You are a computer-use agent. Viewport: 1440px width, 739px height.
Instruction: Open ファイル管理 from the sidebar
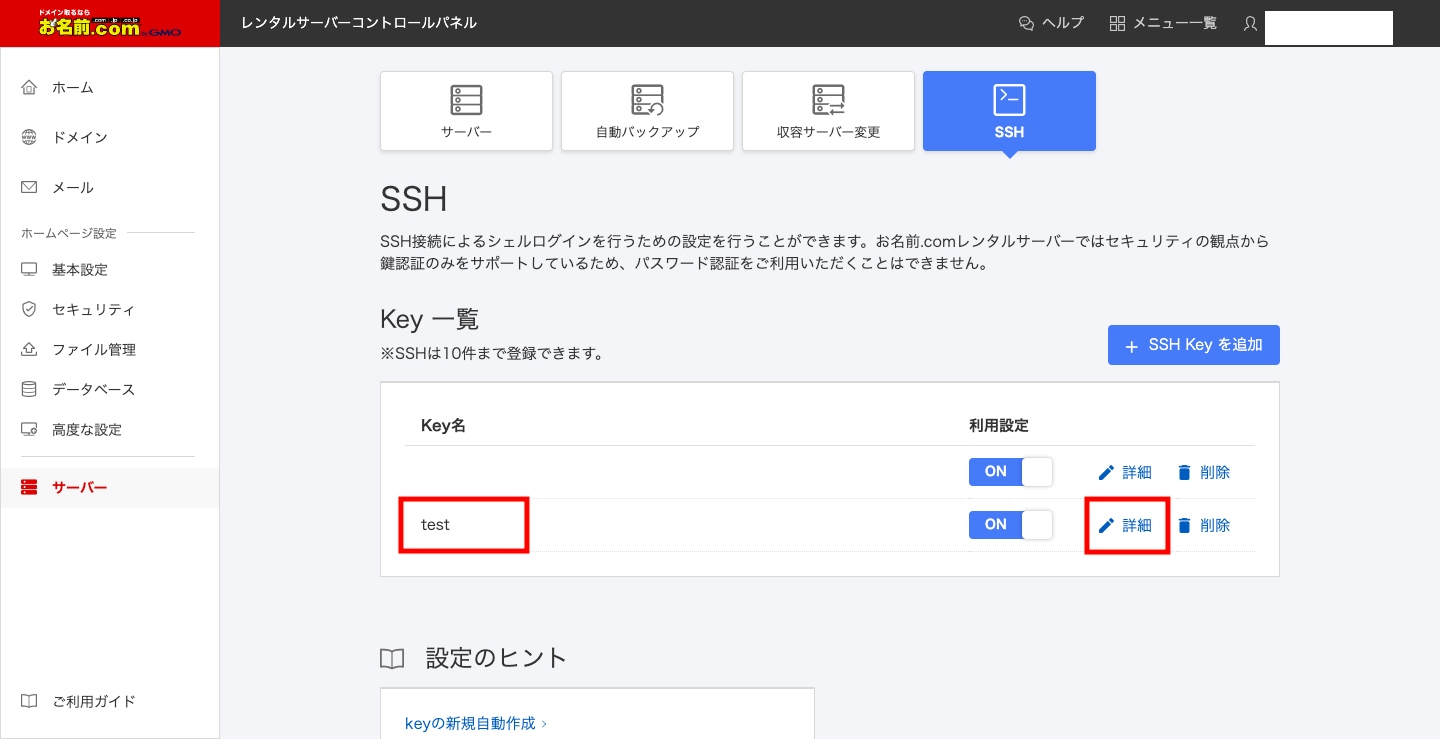click(x=93, y=350)
